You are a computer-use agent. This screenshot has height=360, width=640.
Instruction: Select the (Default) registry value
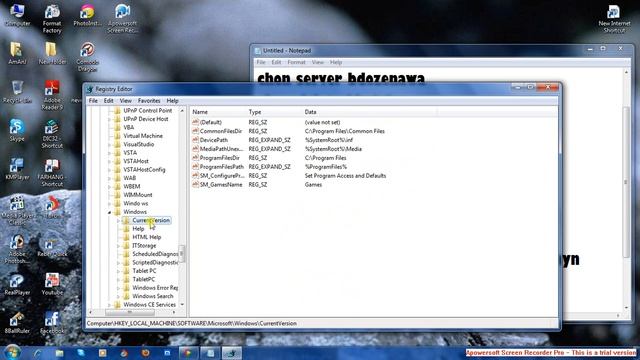click(211, 122)
